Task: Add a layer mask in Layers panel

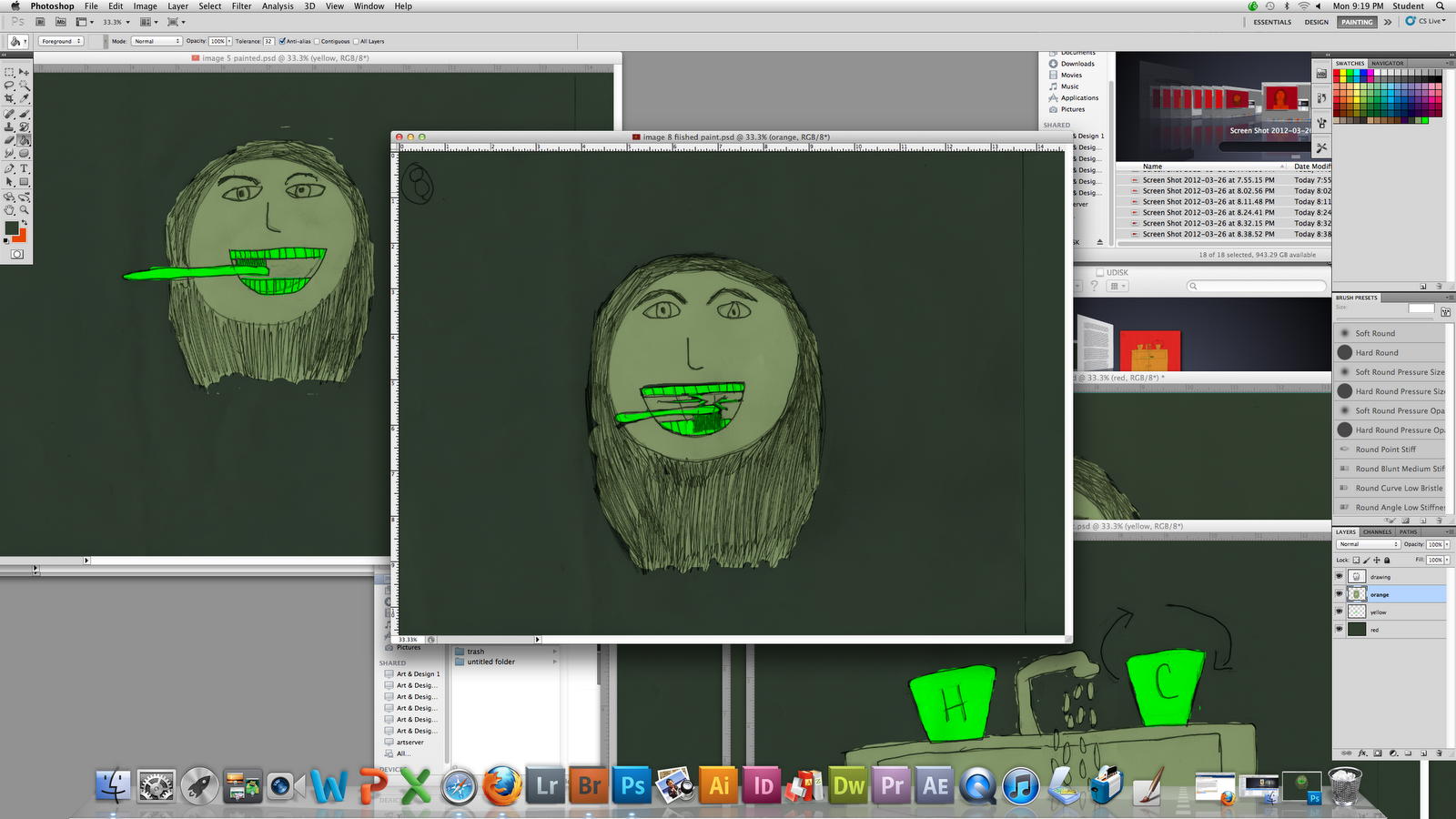Action: tap(1377, 753)
